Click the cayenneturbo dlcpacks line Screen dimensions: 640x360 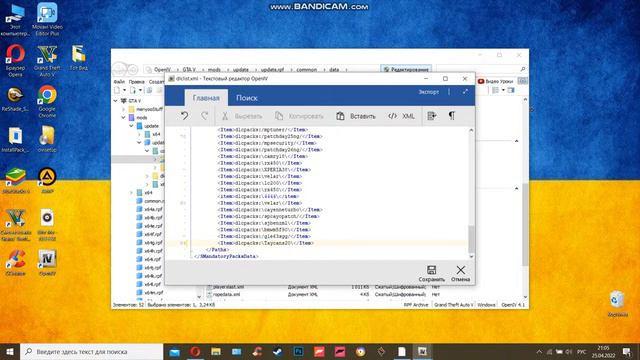click(x=270, y=209)
